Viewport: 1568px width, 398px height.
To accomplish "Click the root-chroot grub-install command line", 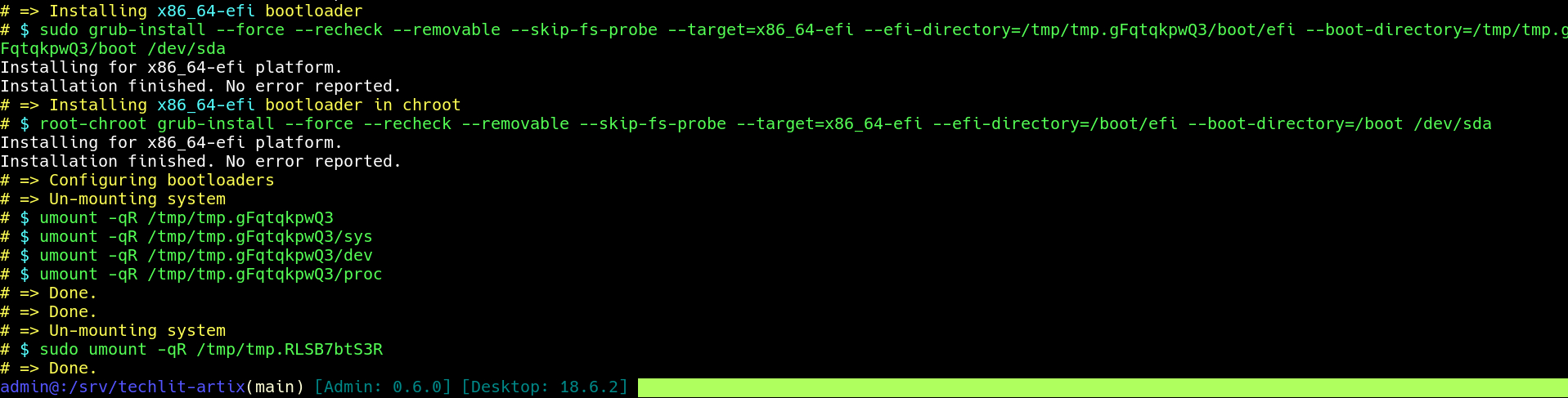I will click(x=766, y=124).
